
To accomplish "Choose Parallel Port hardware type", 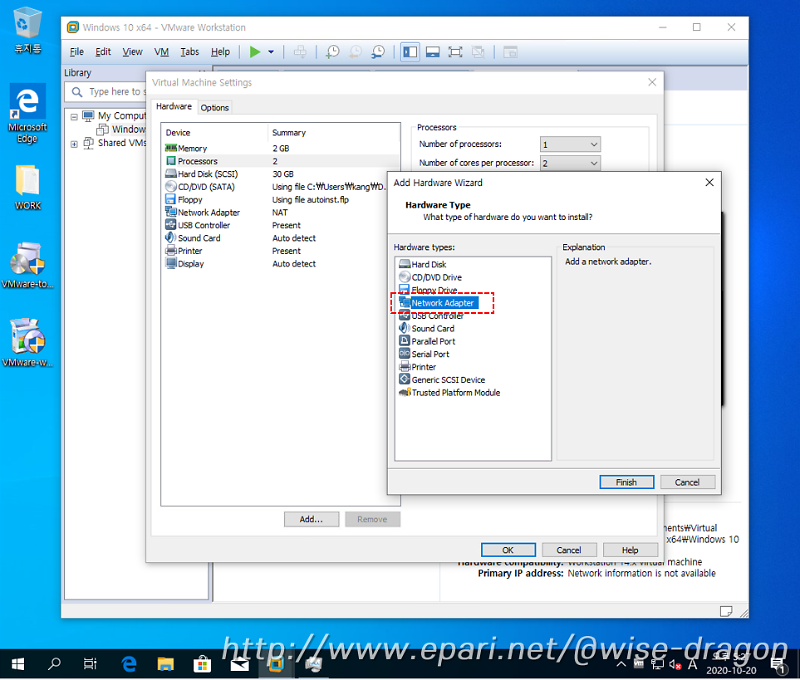I will pyautogui.click(x=427, y=341).
